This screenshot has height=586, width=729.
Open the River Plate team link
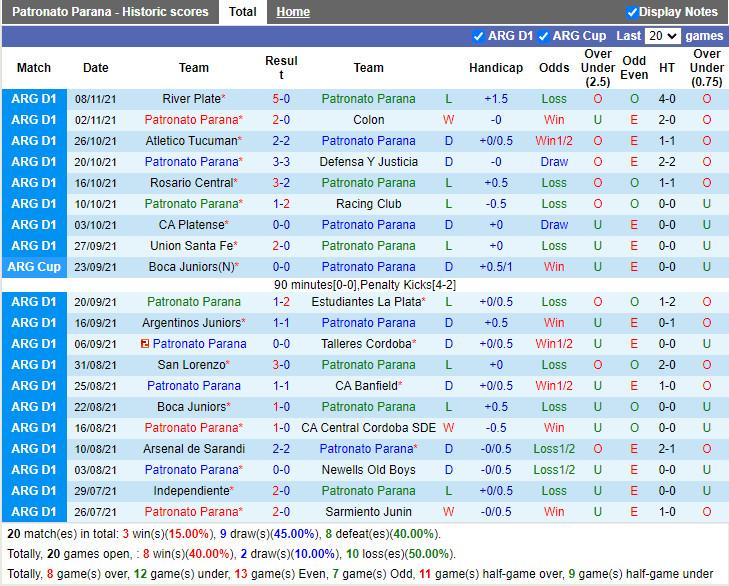coord(191,99)
